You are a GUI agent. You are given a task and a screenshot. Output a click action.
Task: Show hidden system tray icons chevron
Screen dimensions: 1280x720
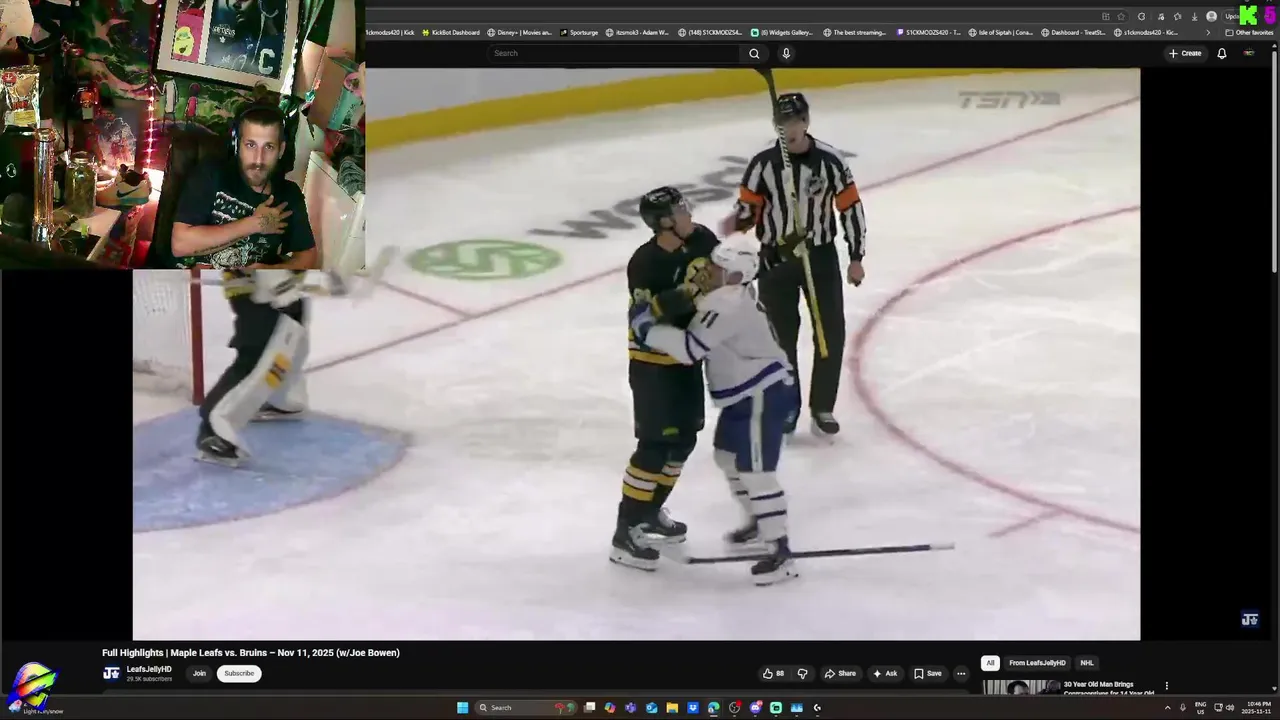pos(1167,708)
